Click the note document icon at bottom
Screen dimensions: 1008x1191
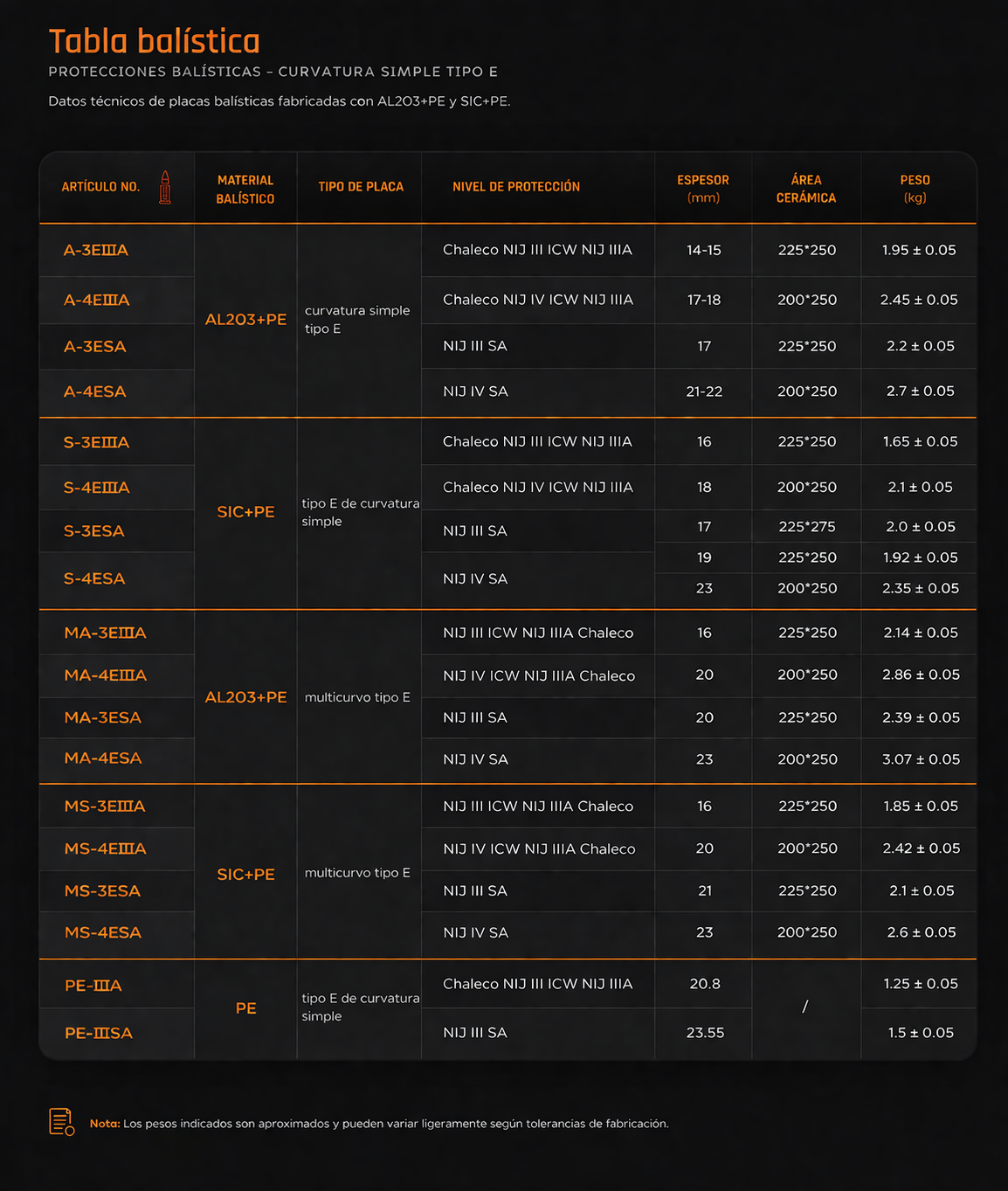tap(61, 1122)
